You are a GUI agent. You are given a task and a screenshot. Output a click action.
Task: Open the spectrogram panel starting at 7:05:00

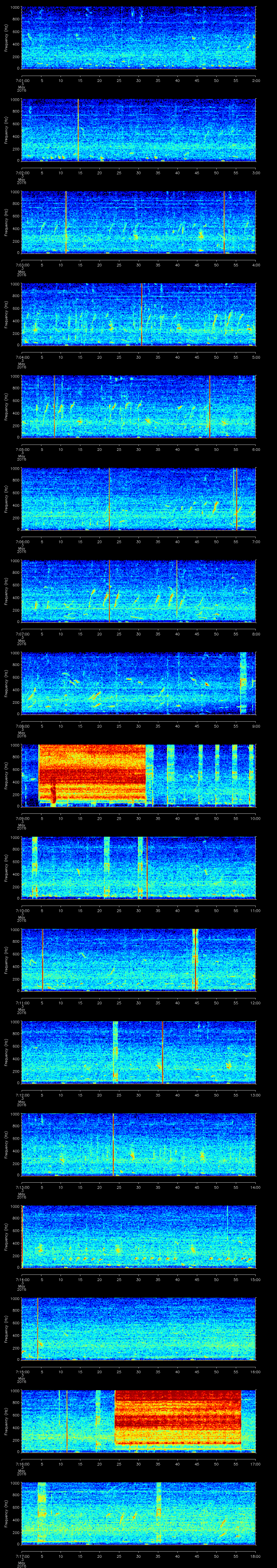(138, 407)
